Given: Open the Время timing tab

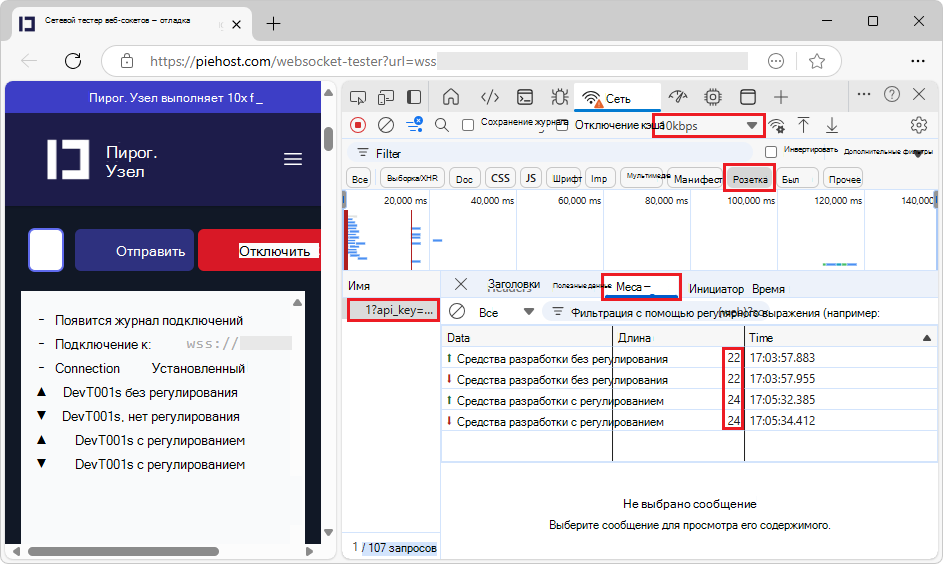Looking at the screenshot, I should (x=768, y=289).
